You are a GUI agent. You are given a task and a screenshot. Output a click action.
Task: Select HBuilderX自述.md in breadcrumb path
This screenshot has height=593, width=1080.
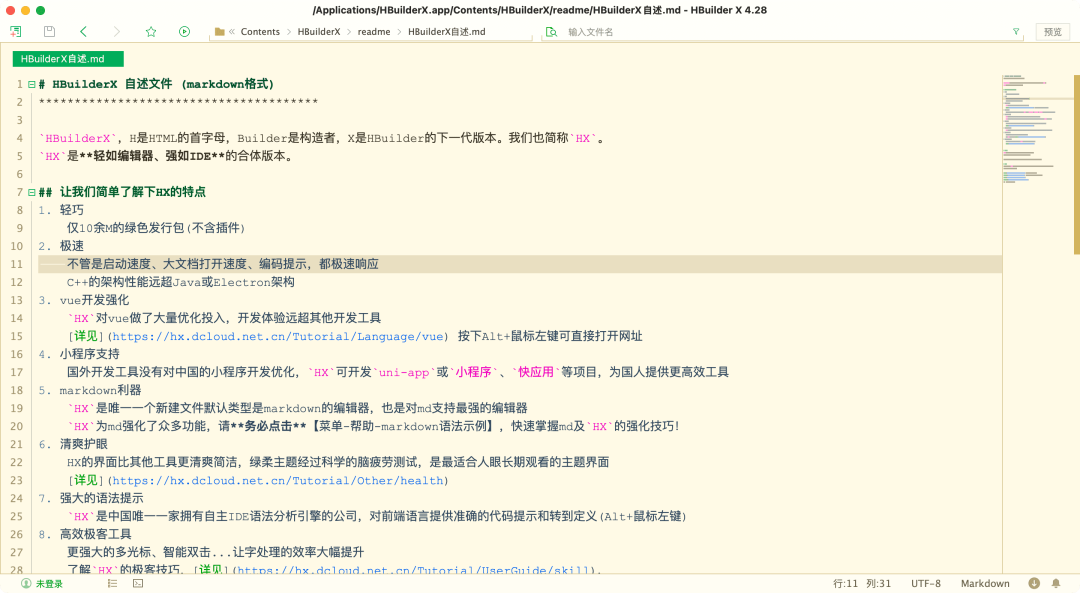pos(446,32)
